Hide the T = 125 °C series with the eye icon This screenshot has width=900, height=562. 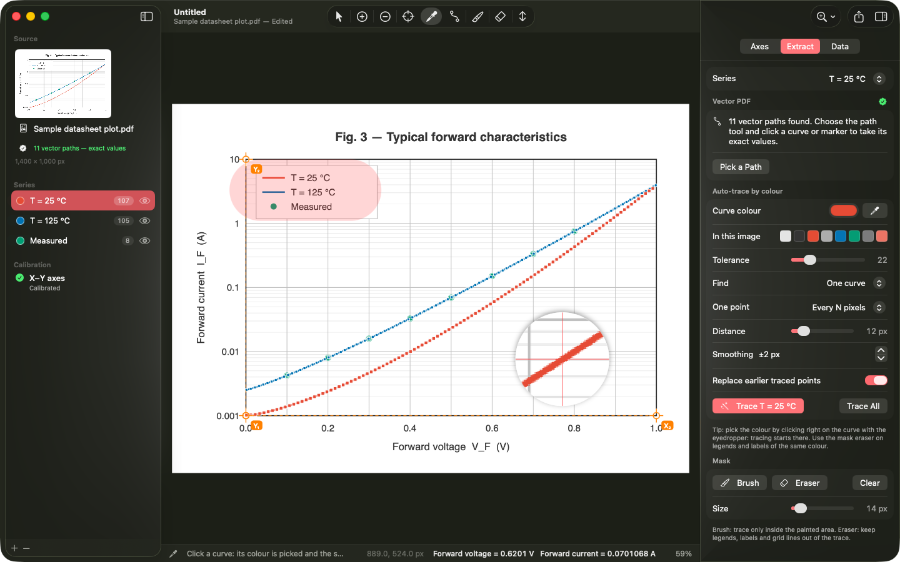pos(145,221)
